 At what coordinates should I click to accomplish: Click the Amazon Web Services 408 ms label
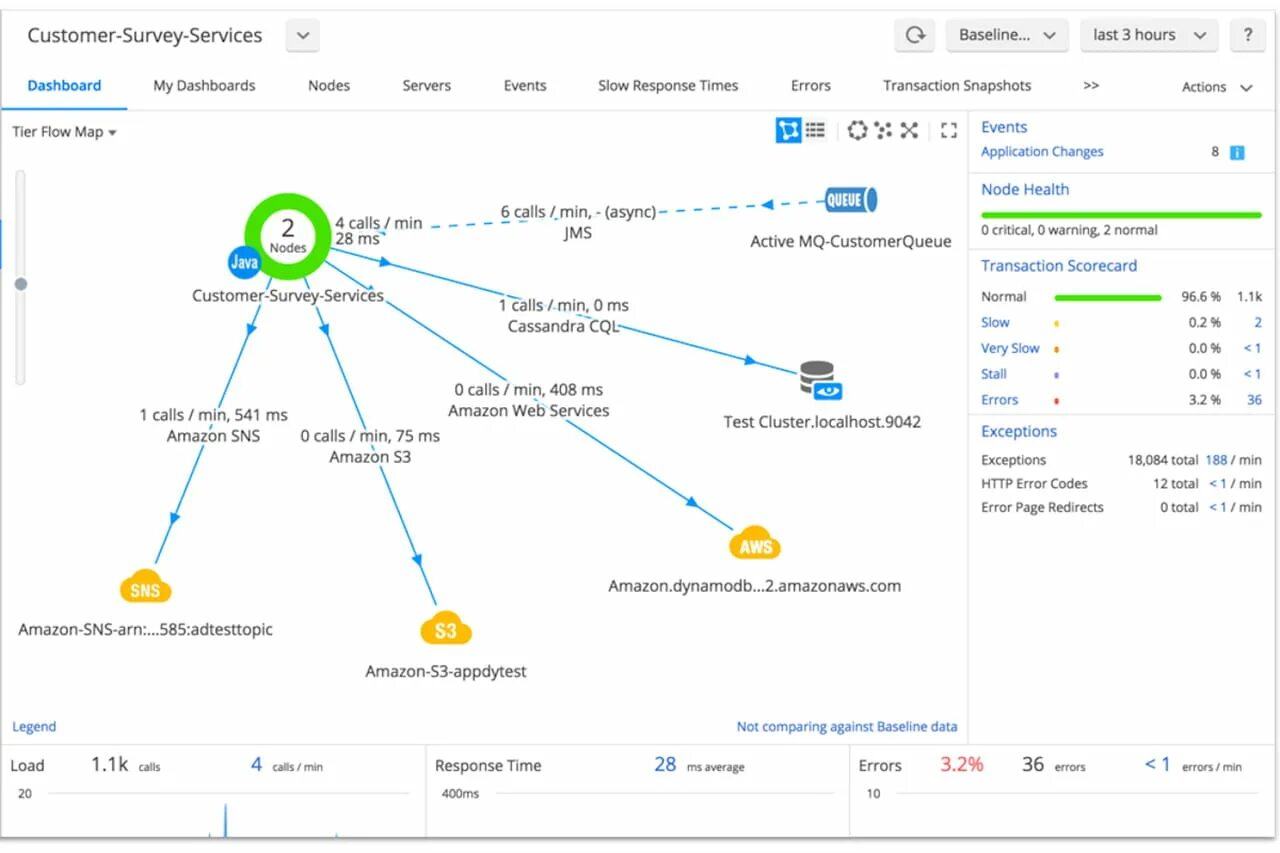click(528, 400)
